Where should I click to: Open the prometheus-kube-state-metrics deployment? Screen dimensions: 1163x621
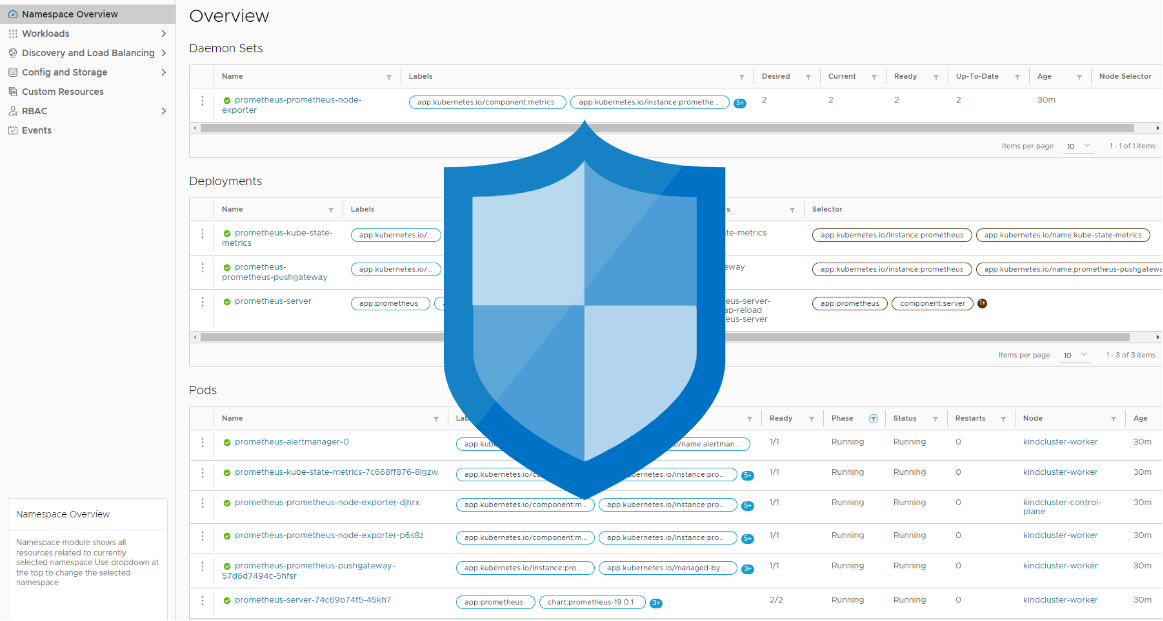click(277, 238)
